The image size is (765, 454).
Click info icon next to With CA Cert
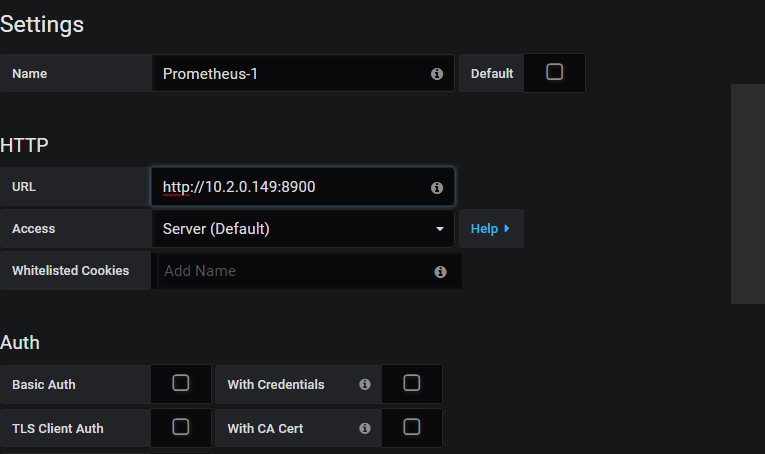[x=364, y=428]
